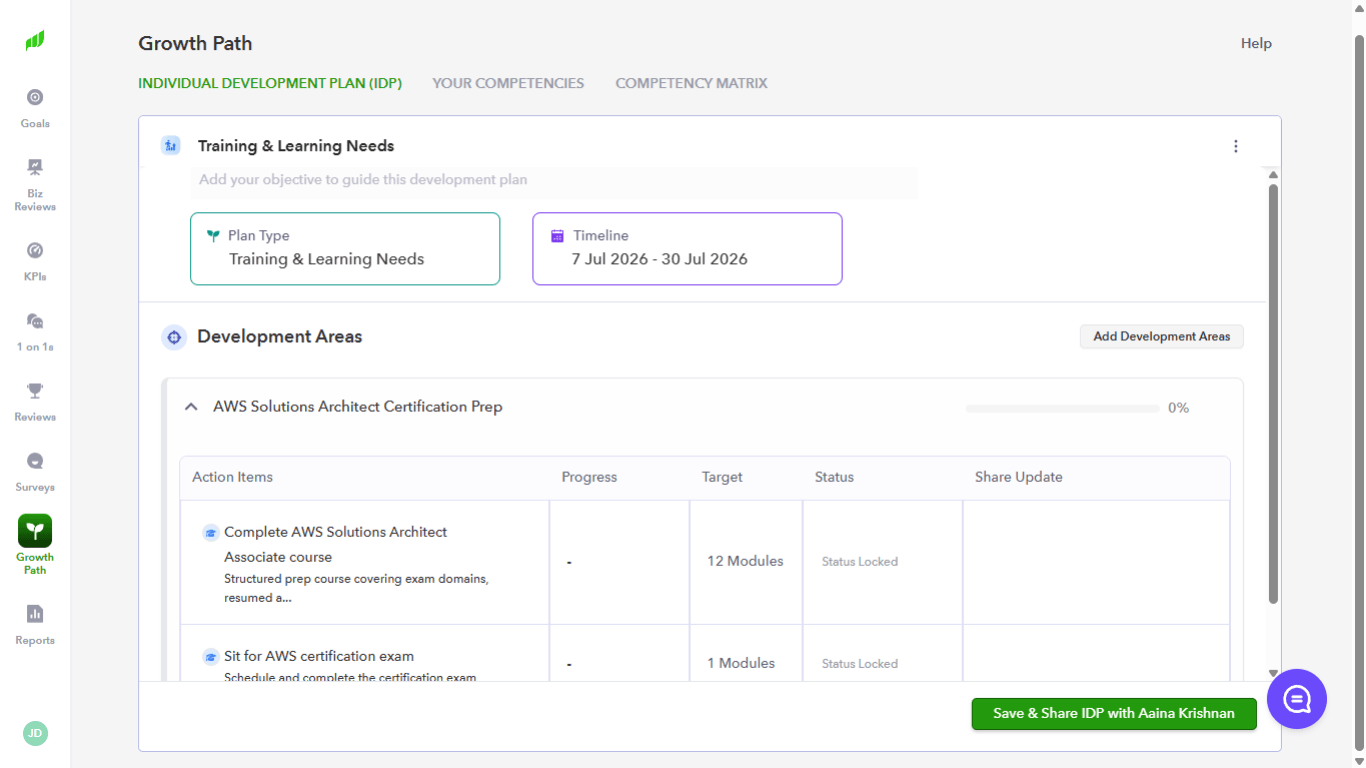Click the inner plan panel scrollbar
The image size is (1366, 768).
point(1273,394)
